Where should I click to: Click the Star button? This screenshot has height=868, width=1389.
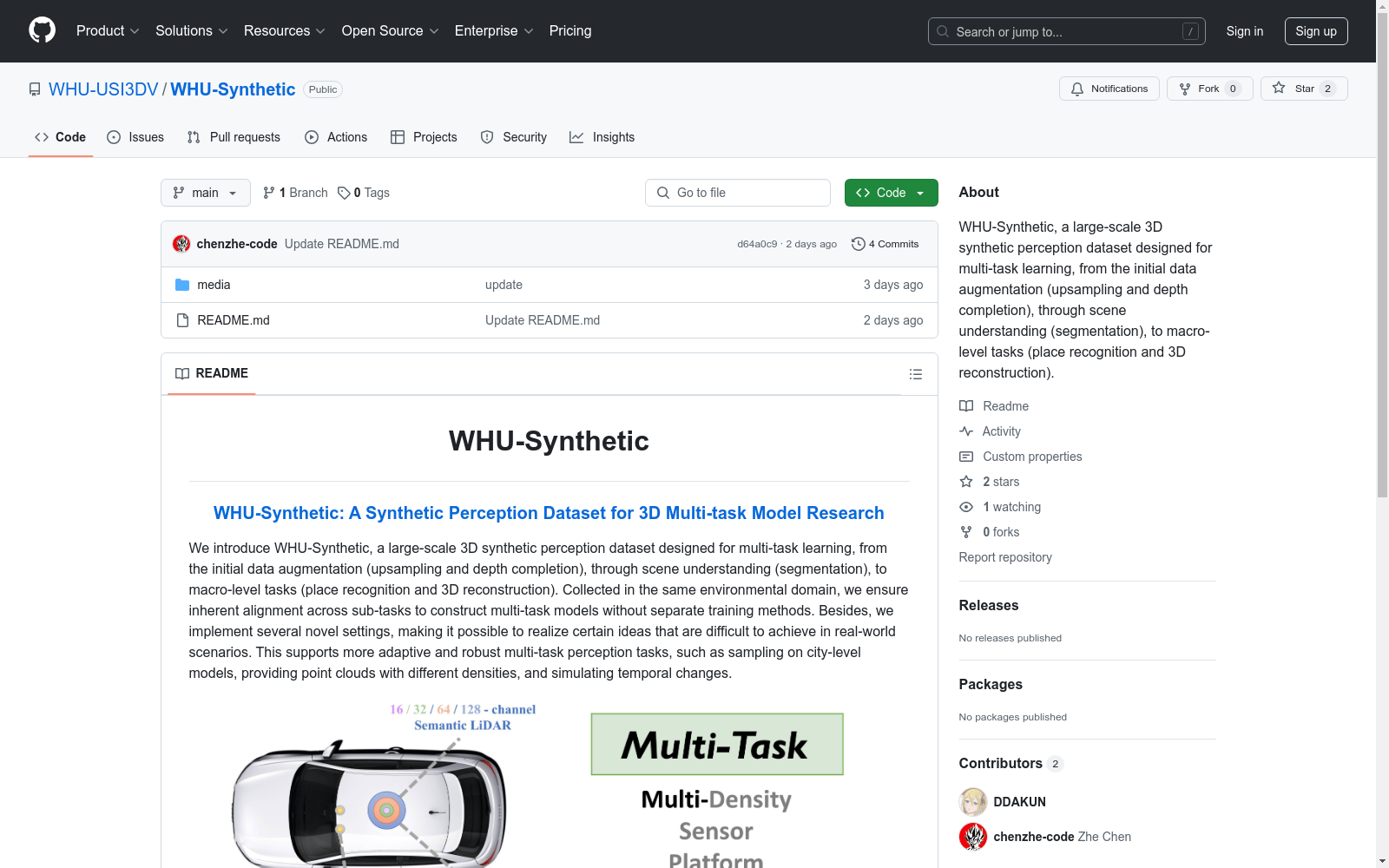pos(1304,89)
